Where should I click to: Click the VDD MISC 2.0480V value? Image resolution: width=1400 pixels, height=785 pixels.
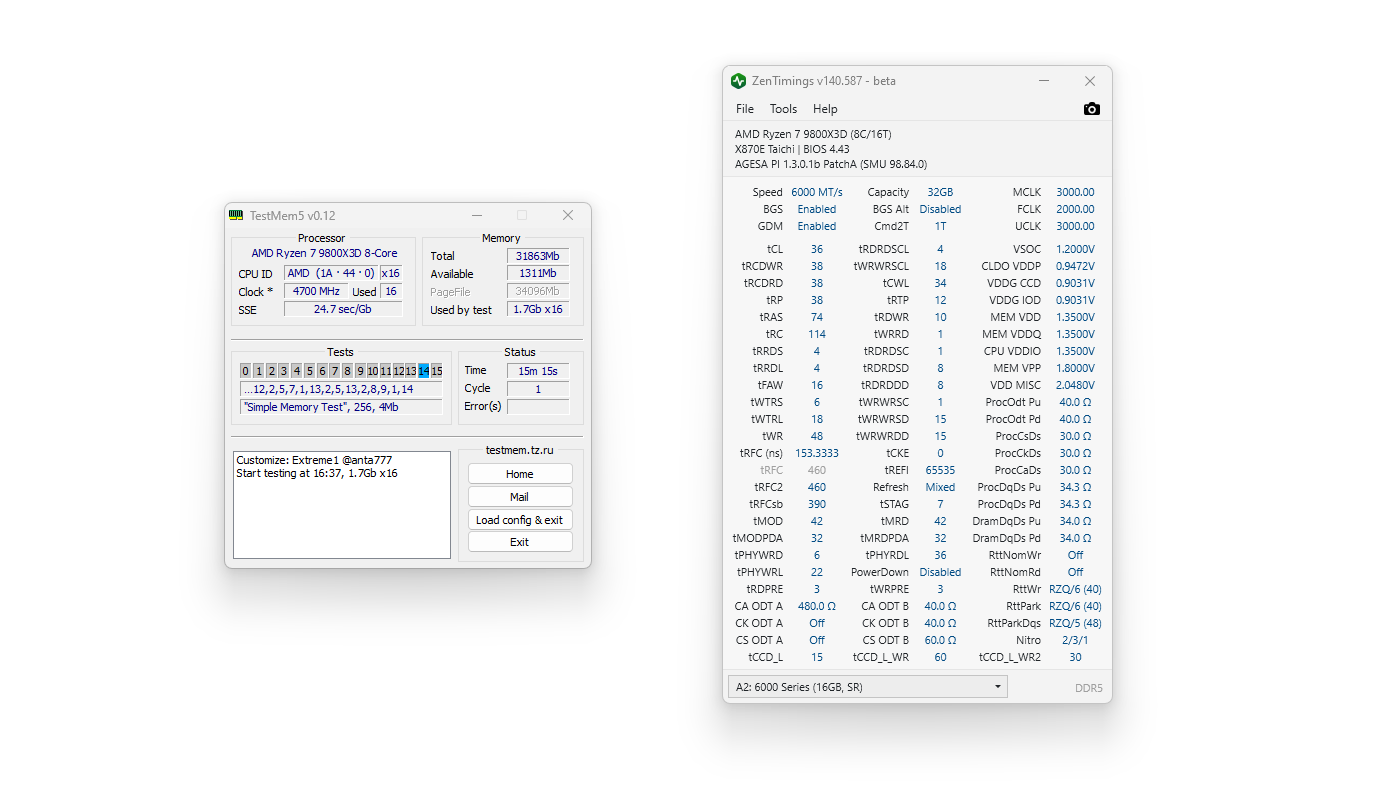tap(1075, 385)
